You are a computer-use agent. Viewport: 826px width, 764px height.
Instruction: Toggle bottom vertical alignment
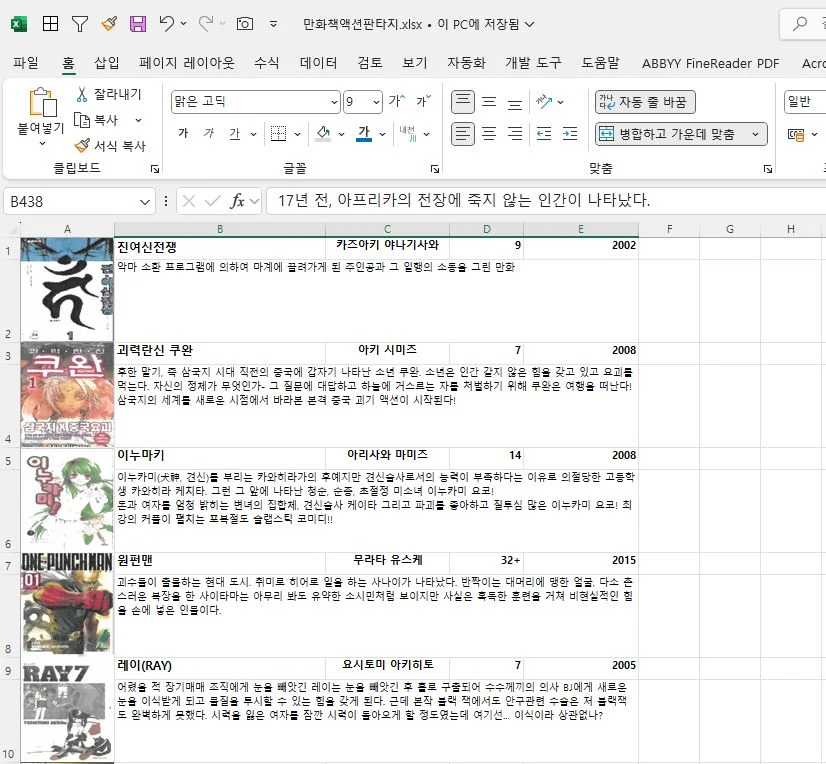click(515, 103)
